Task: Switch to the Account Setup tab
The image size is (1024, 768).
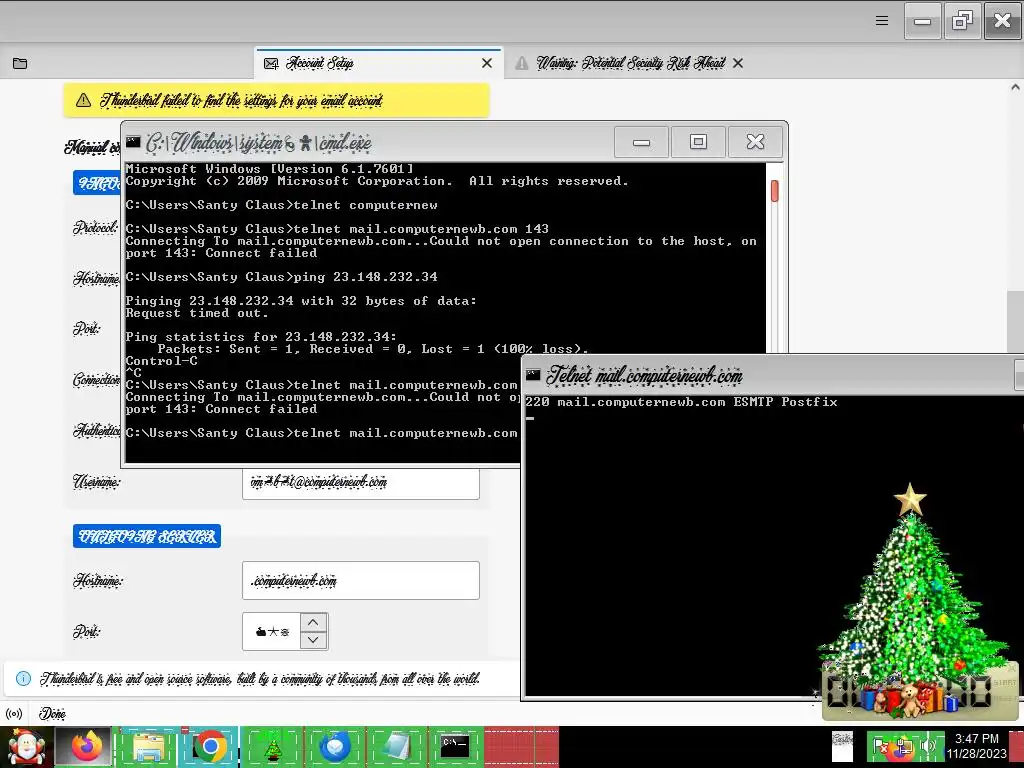Action: click(x=379, y=63)
